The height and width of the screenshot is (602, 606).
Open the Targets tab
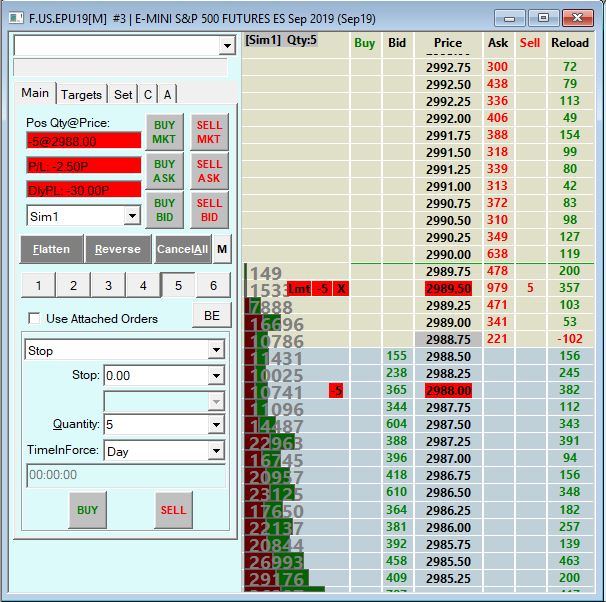(x=81, y=94)
